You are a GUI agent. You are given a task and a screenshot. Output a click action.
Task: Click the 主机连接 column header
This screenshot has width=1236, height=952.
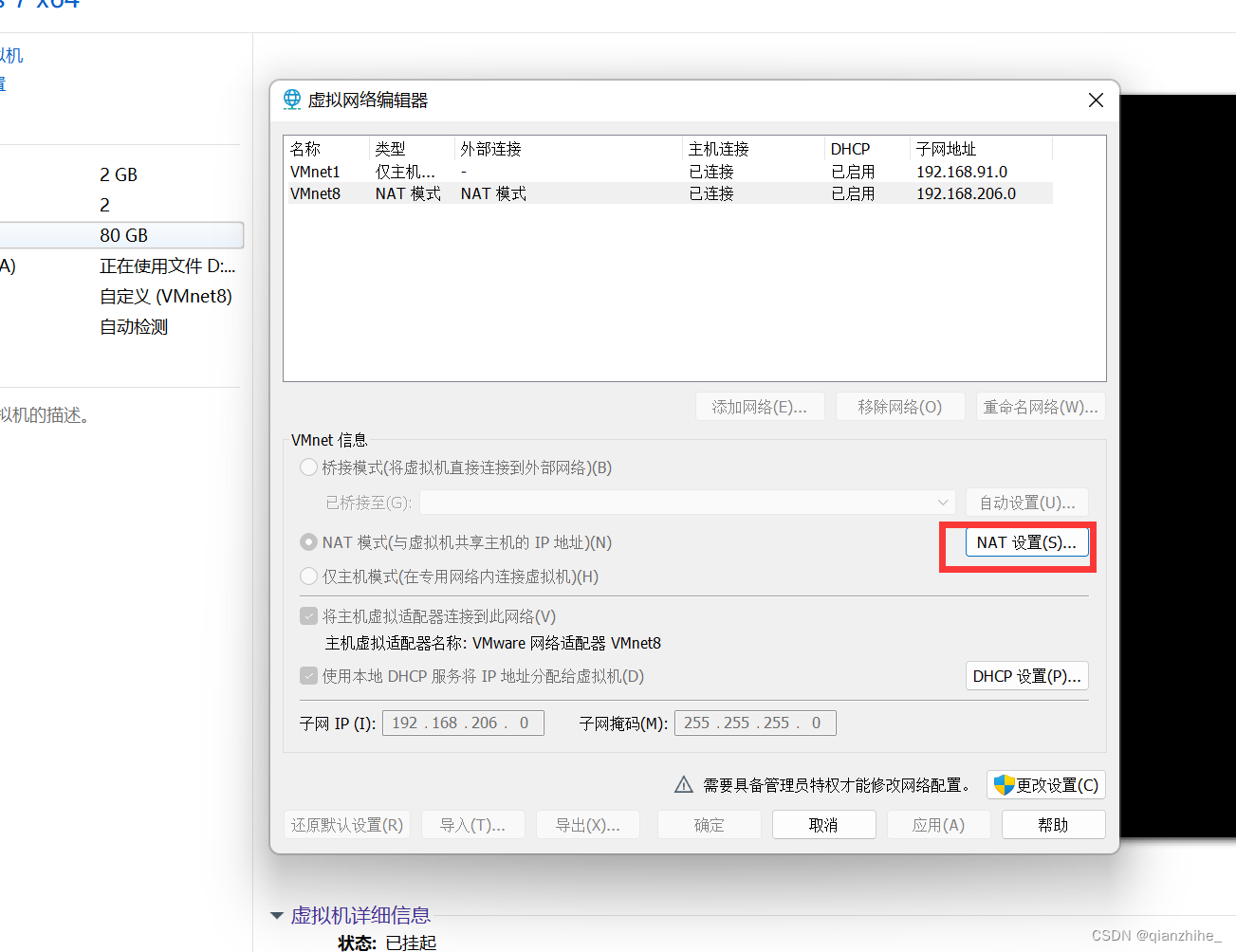click(753, 149)
